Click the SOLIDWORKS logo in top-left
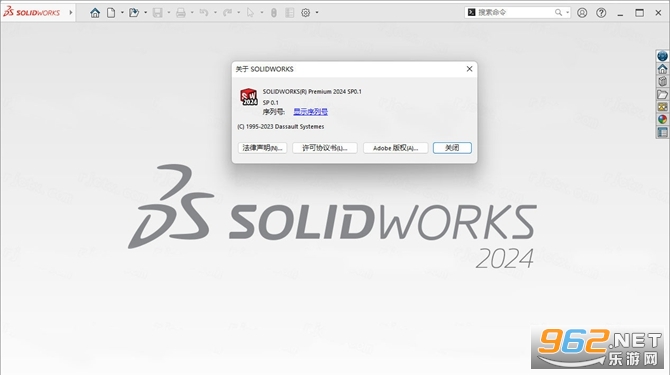Viewport: 670px width, 375px height. pyautogui.click(x=32, y=12)
